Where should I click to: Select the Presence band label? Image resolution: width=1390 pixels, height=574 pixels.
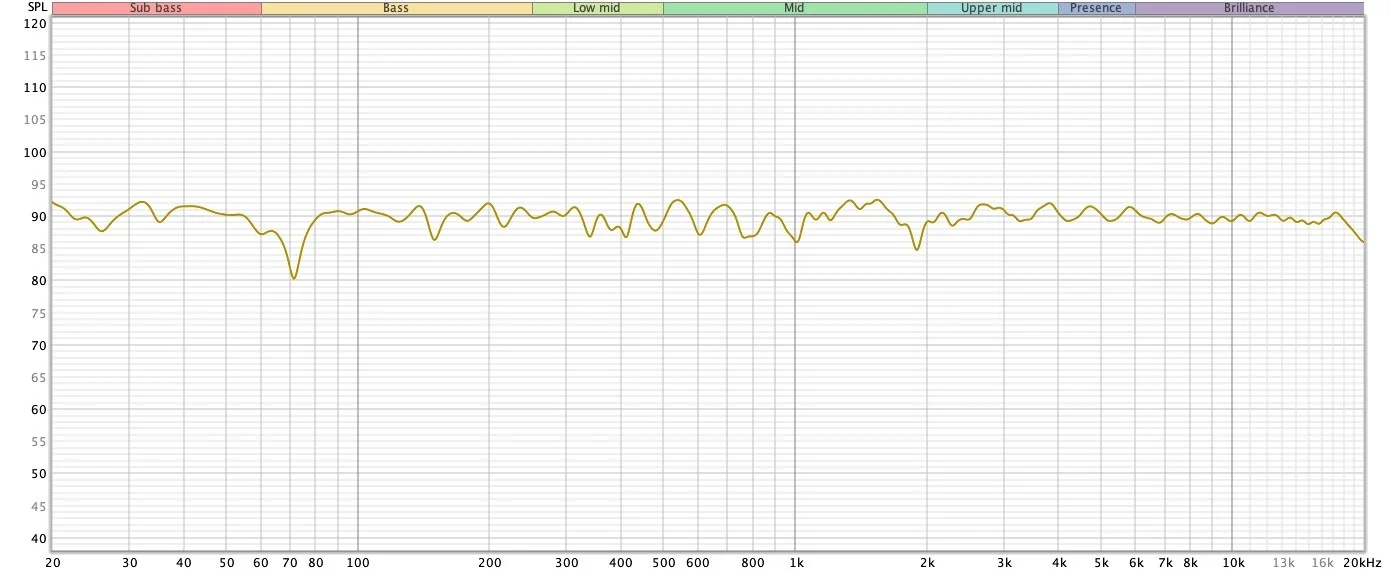click(x=1096, y=8)
